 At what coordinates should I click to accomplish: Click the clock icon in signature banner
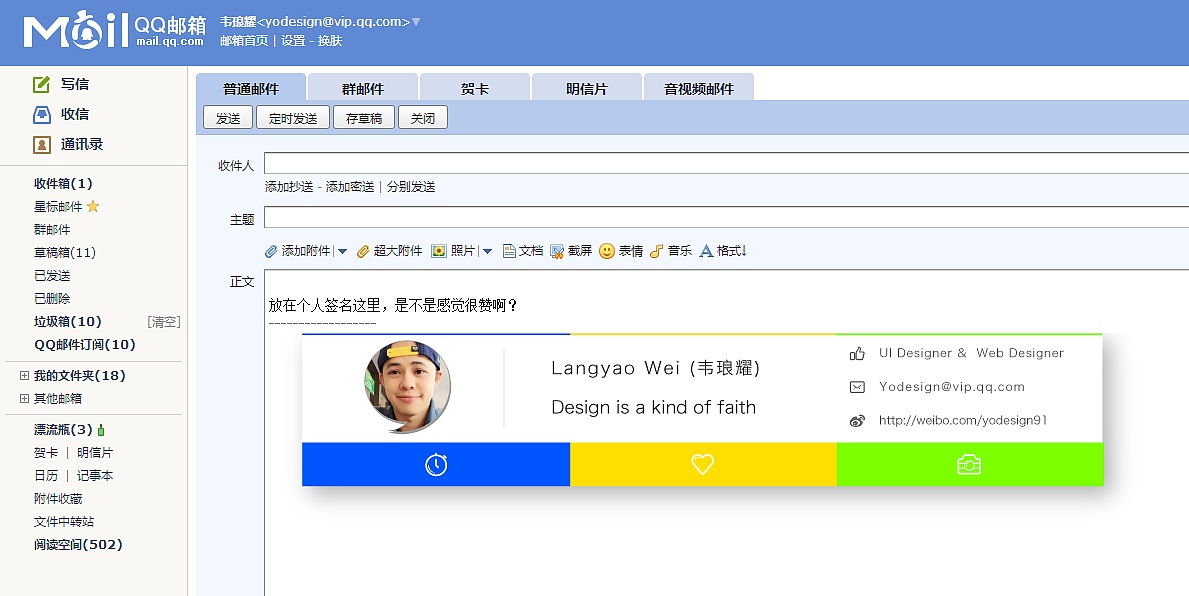(435, 464)
